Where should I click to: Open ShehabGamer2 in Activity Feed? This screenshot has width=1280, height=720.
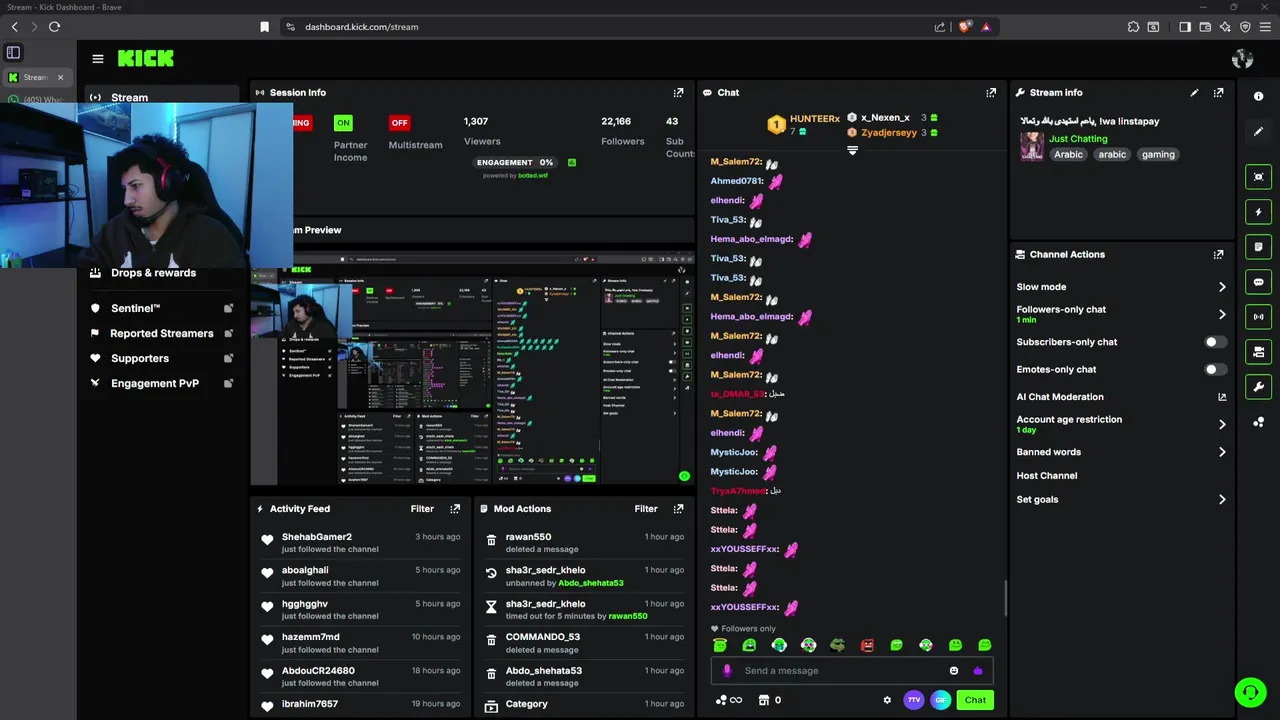click(317, 537)
